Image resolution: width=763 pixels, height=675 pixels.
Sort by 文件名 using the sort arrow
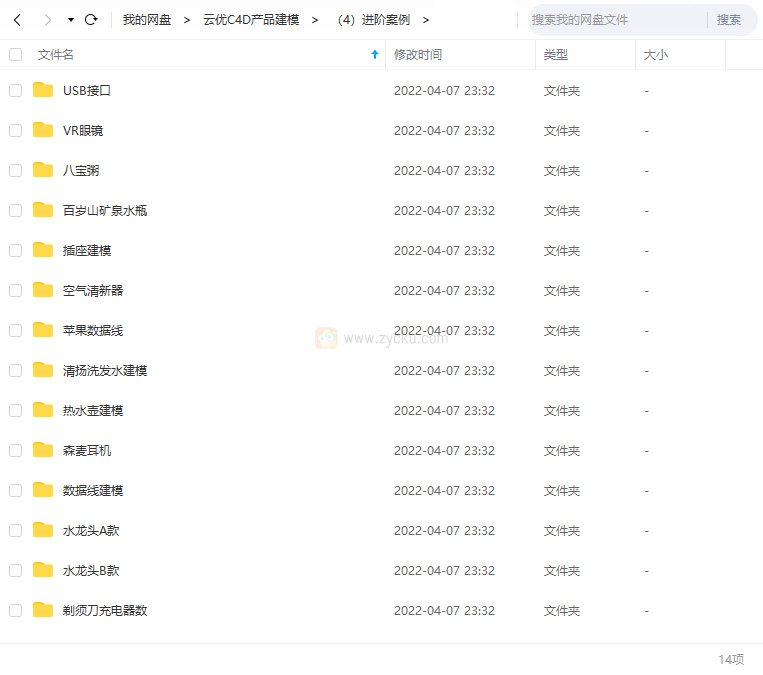click(375, 55)
